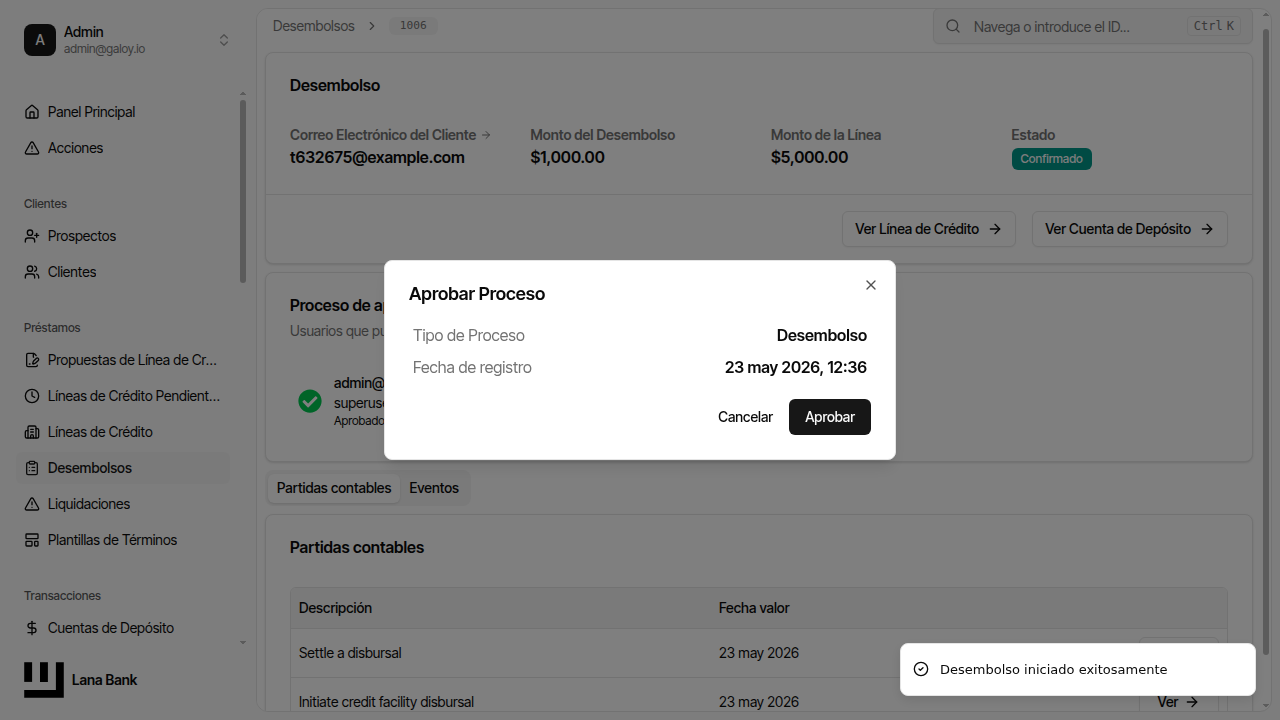
Task: Click the Desembolsos breadcrumb link
Action: pos(314,26)
